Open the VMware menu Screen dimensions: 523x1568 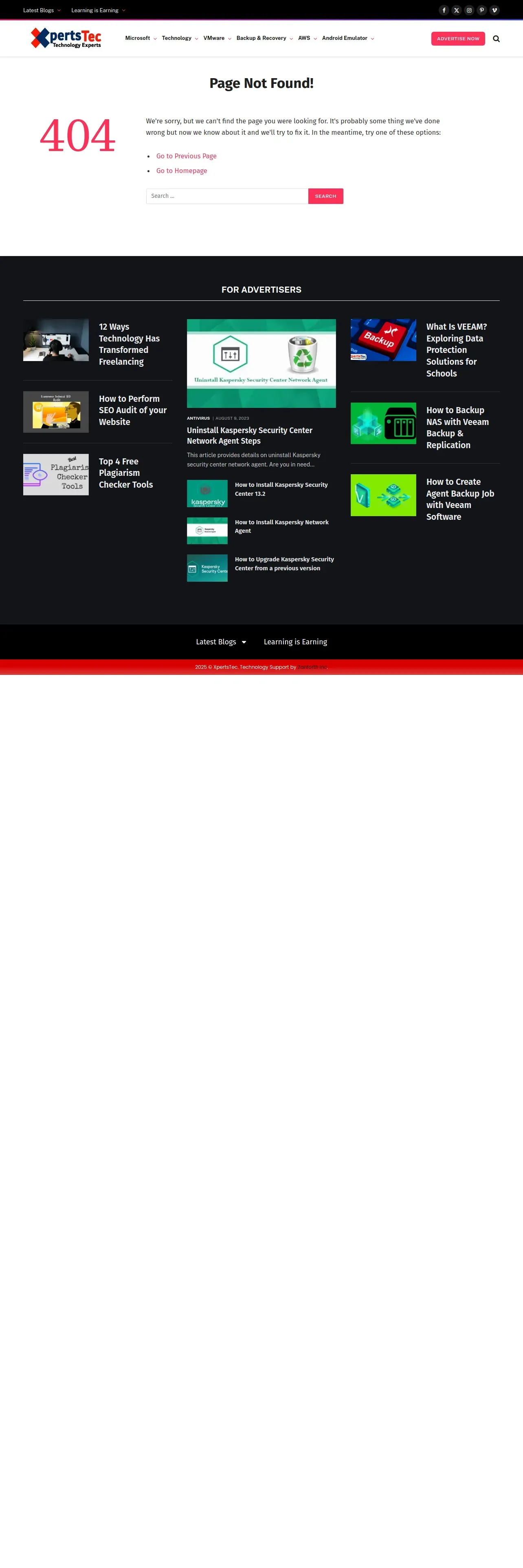[x=218, y=38]
